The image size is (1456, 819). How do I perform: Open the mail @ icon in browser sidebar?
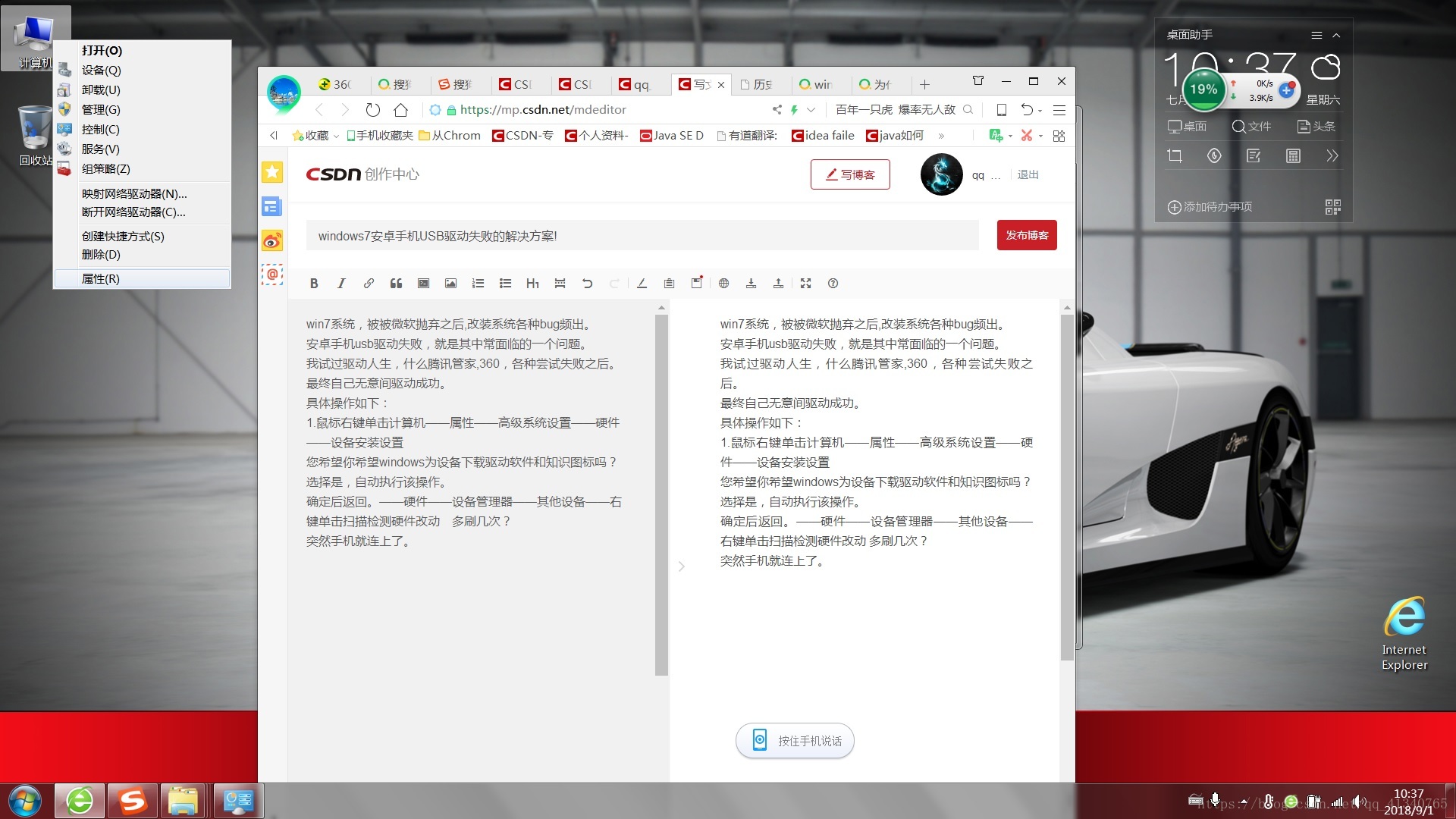[x=272, y=275]
